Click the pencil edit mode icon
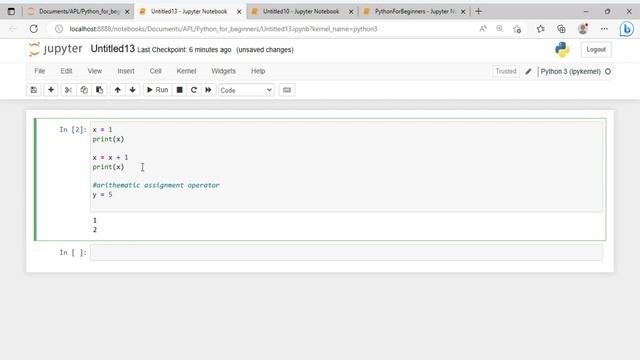Image resolution: width=640 pixels, height=360 pixels. [x=528, y=71]
